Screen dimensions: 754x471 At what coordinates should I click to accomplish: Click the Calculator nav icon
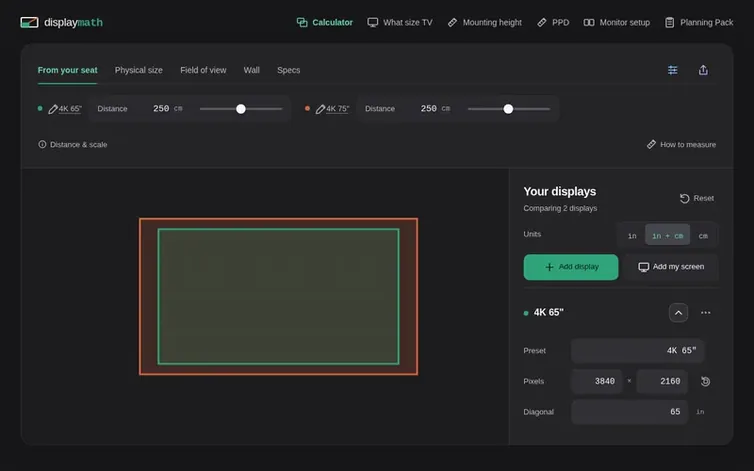[302, 23]
